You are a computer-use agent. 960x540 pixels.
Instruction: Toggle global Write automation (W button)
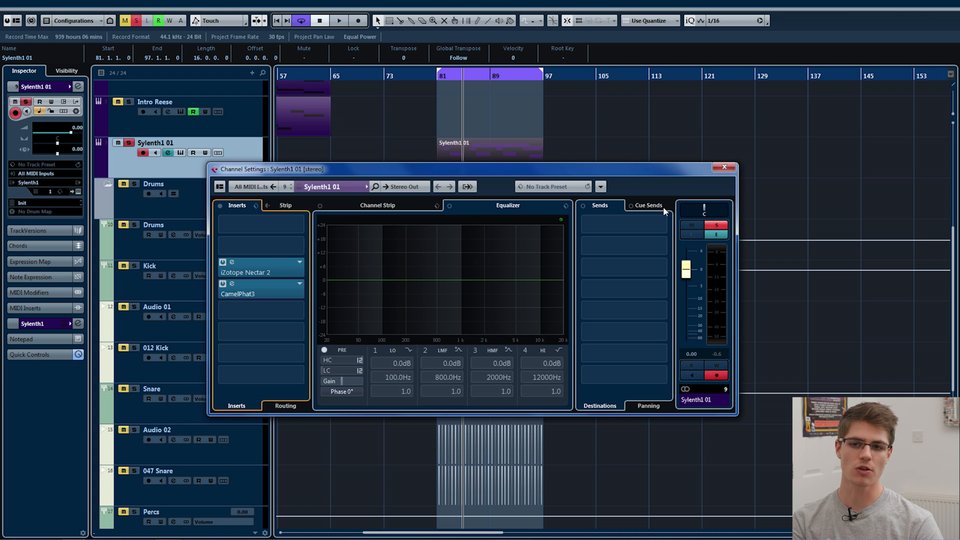170,20
